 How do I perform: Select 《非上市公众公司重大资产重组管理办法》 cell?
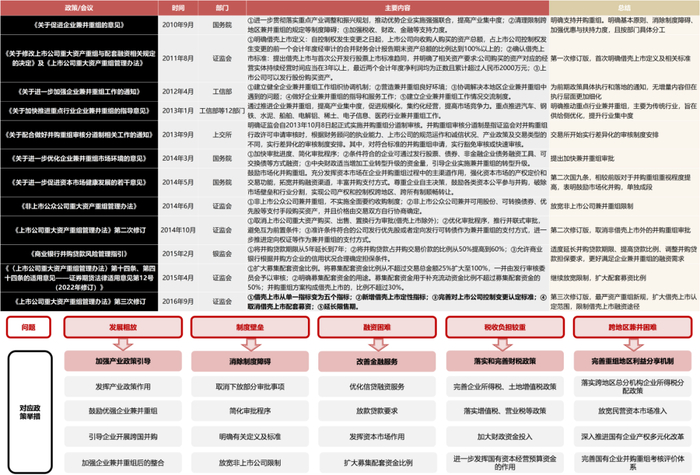coord(79,206)
